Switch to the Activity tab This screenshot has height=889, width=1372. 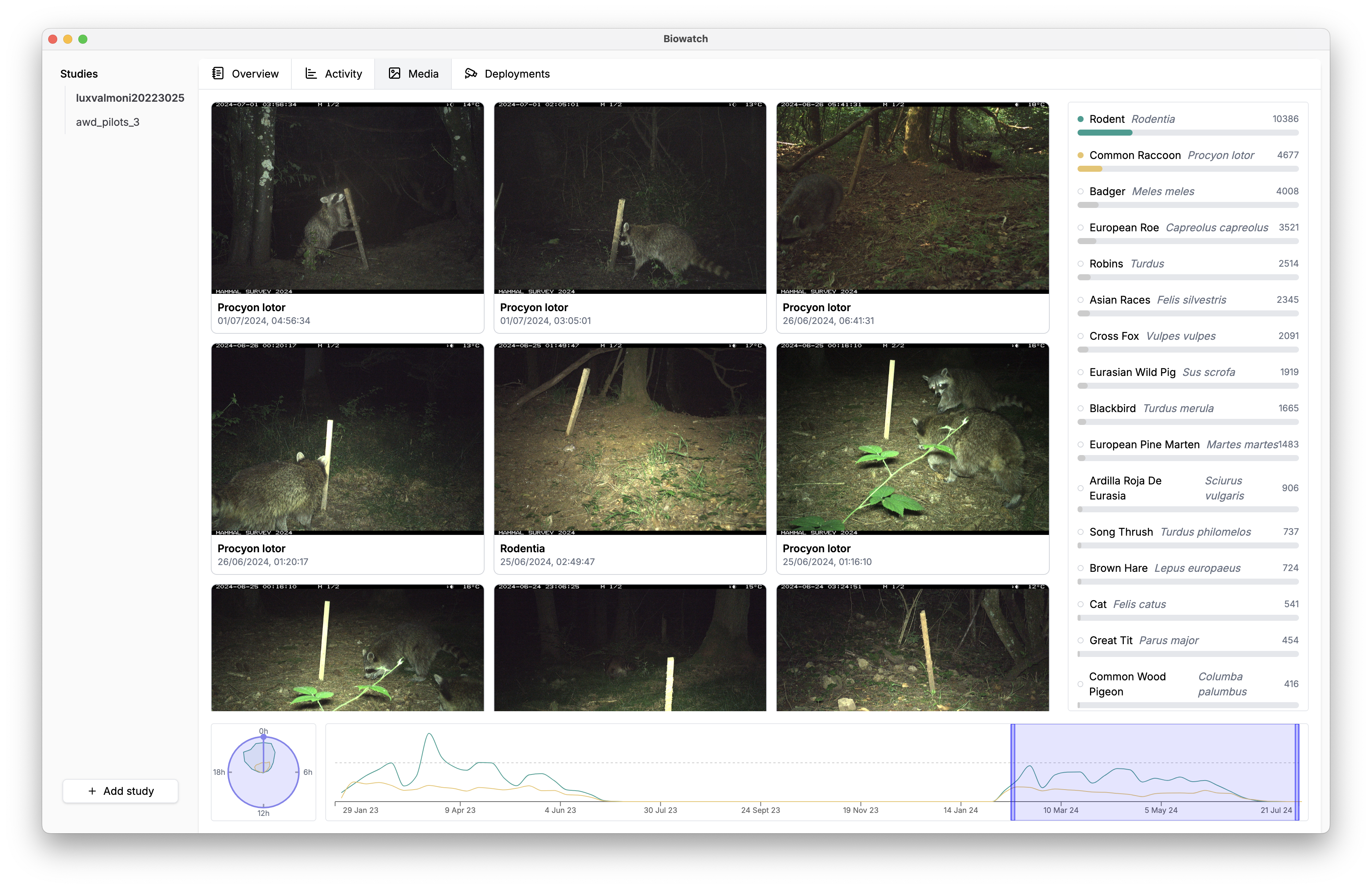[x=343, y=74]
